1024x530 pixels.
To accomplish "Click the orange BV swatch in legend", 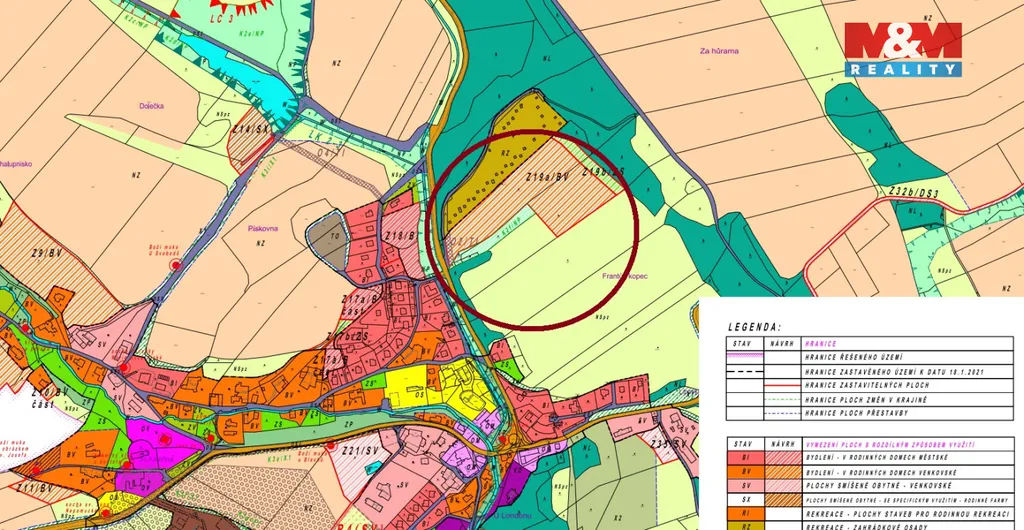I will tap(744, 473).
